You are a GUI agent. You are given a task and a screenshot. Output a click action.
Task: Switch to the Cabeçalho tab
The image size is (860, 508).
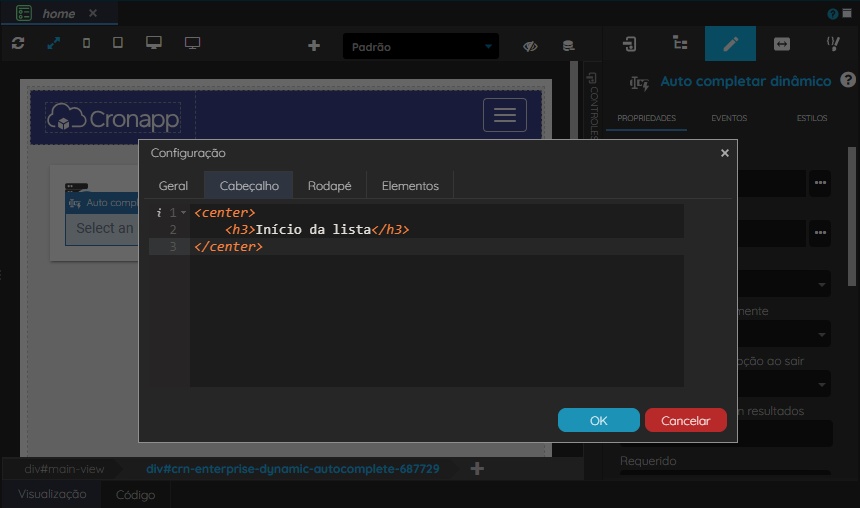(x=249, y=186)
